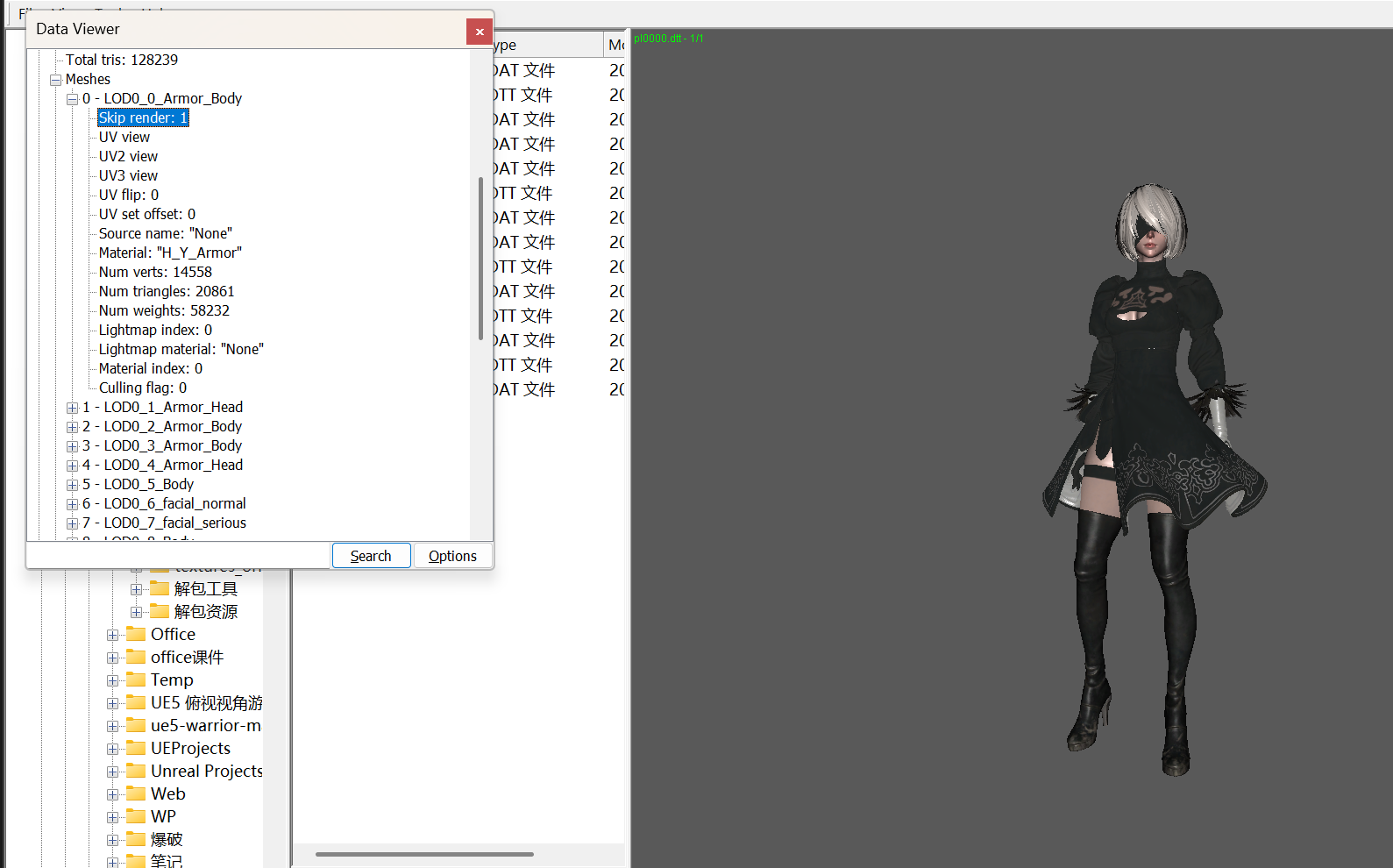Select the "Culling flag: 0" entry
This screenshot has width=1393, height=868.
(x=142, y=388)
